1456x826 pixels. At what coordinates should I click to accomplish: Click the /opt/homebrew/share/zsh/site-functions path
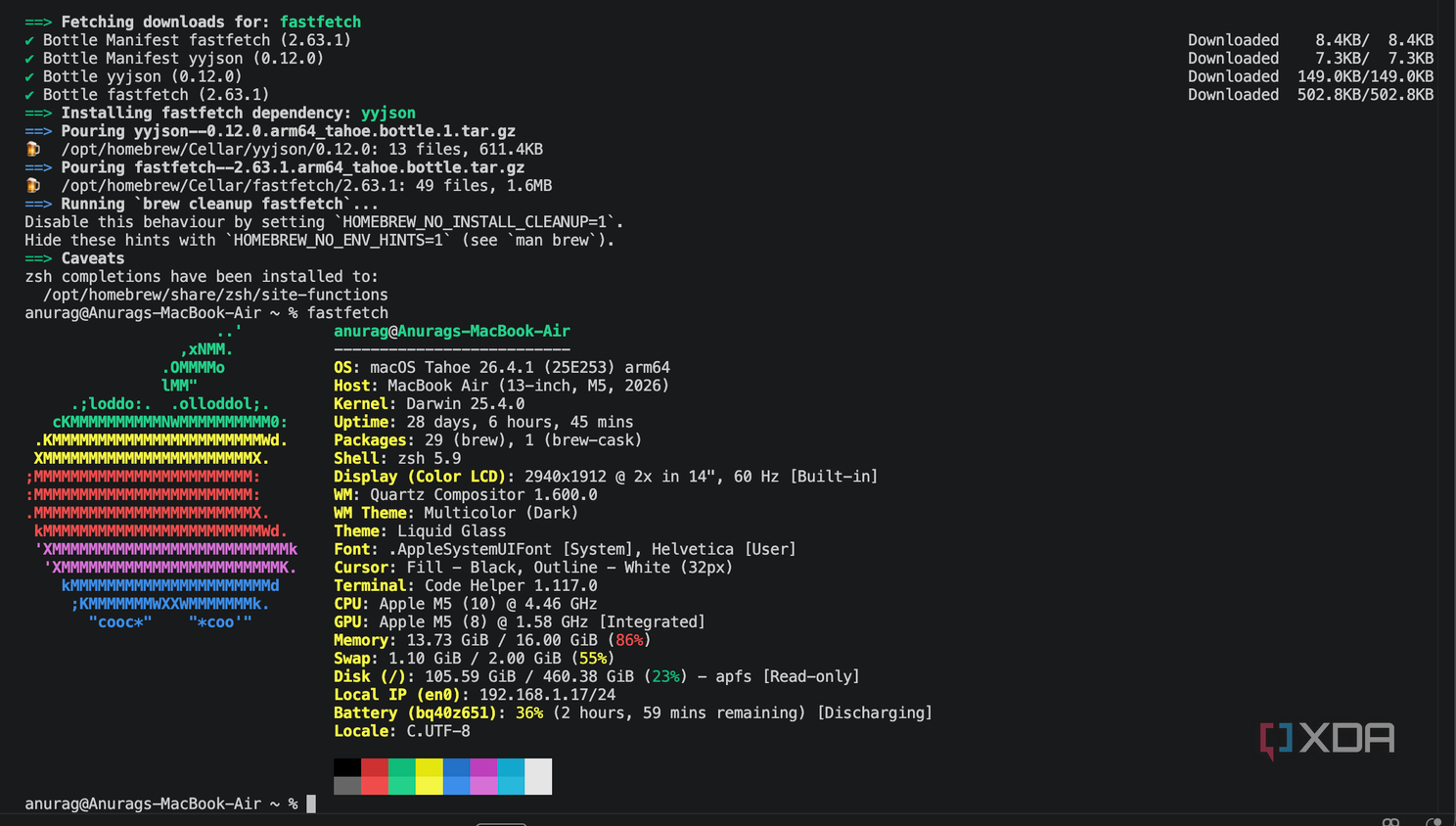tap(215, 295)
